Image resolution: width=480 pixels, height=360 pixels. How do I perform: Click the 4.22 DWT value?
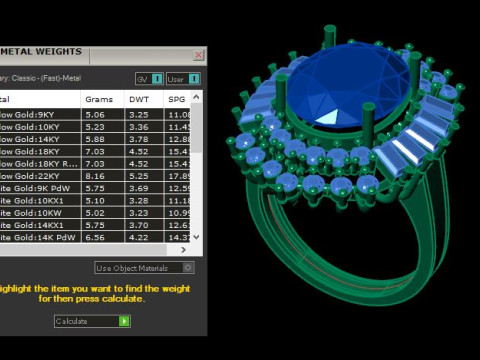click(x=139, y=237)
